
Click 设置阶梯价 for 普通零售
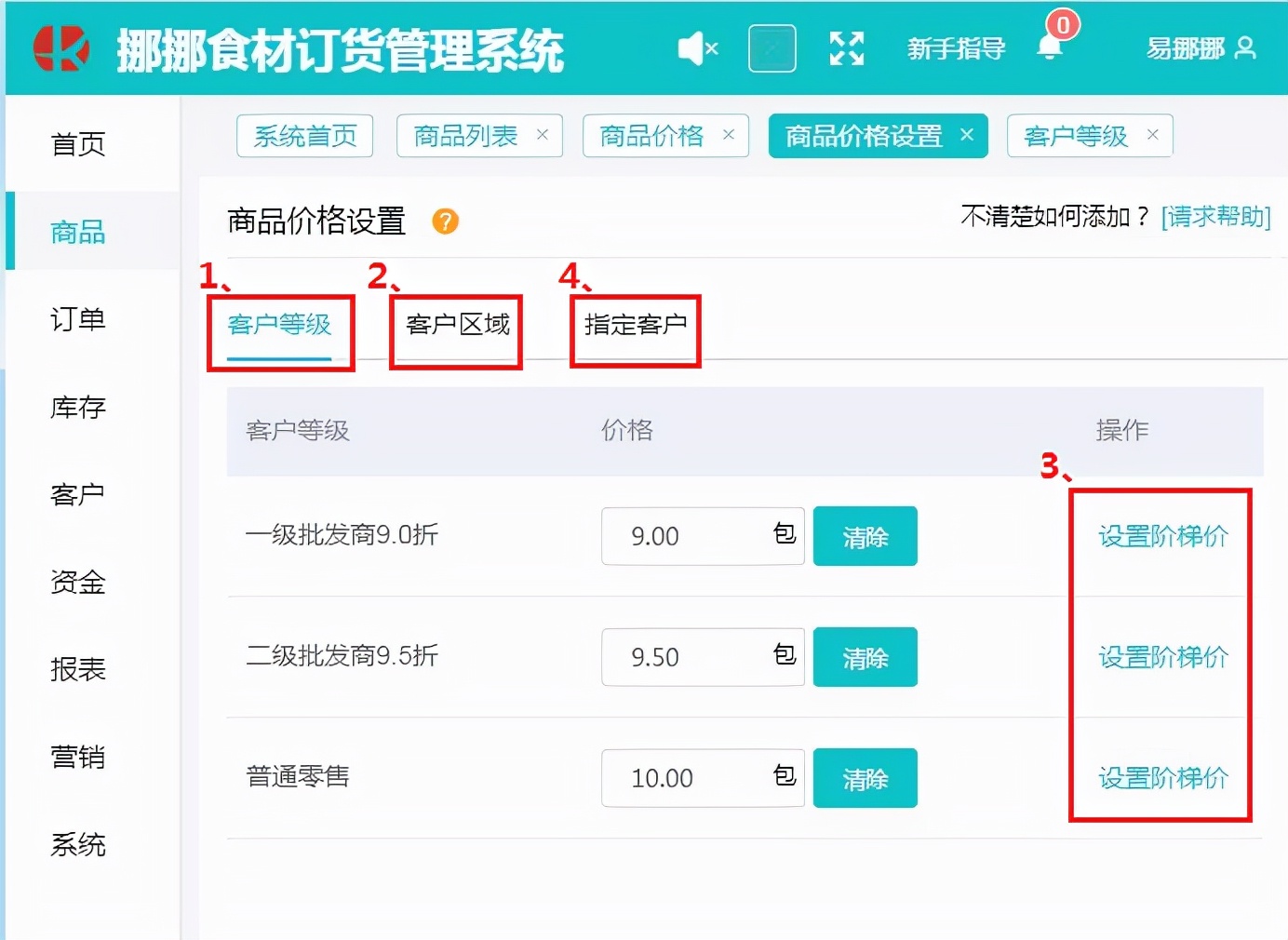[x=1162, y=778]
